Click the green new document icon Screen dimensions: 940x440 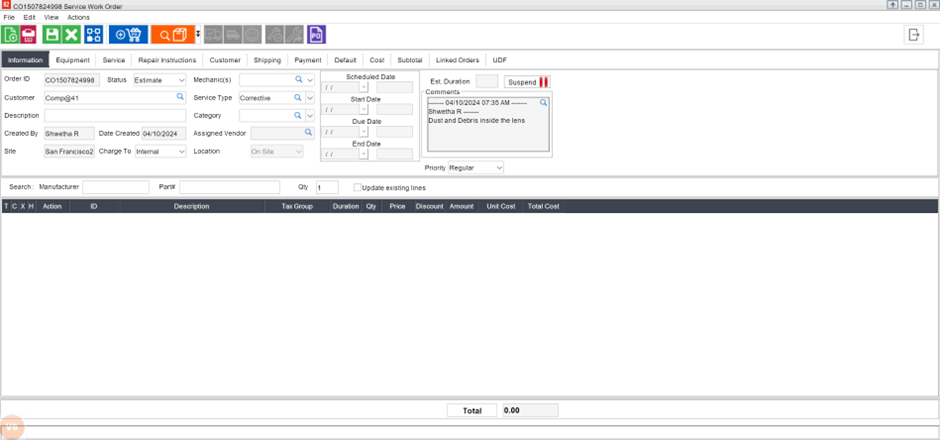pyautogui.click(x=11, y=34)
